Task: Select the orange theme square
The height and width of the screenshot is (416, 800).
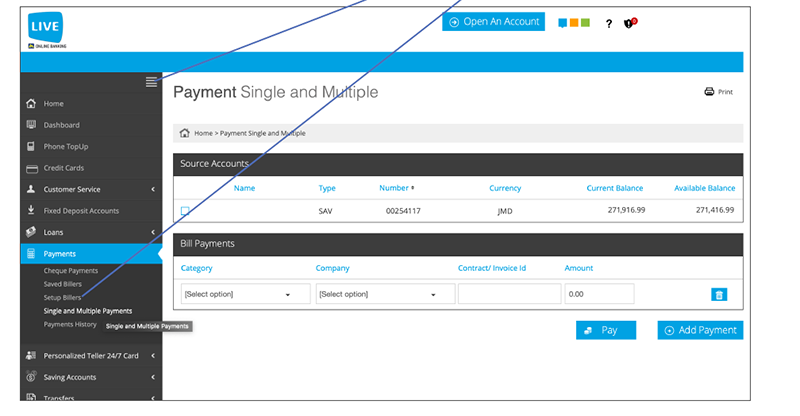Action: (574, 22)
